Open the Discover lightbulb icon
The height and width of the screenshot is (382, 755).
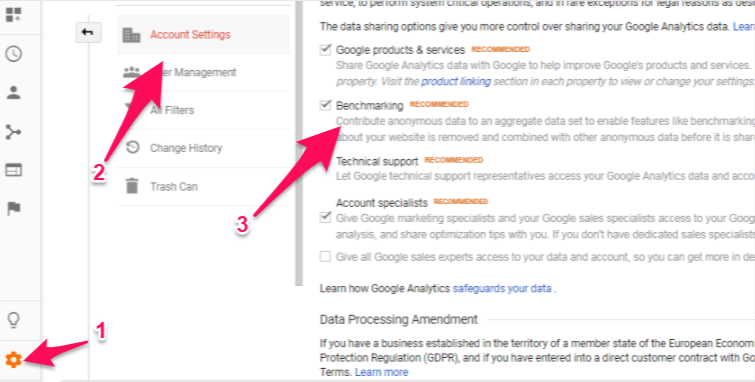[x=13, y=320]
